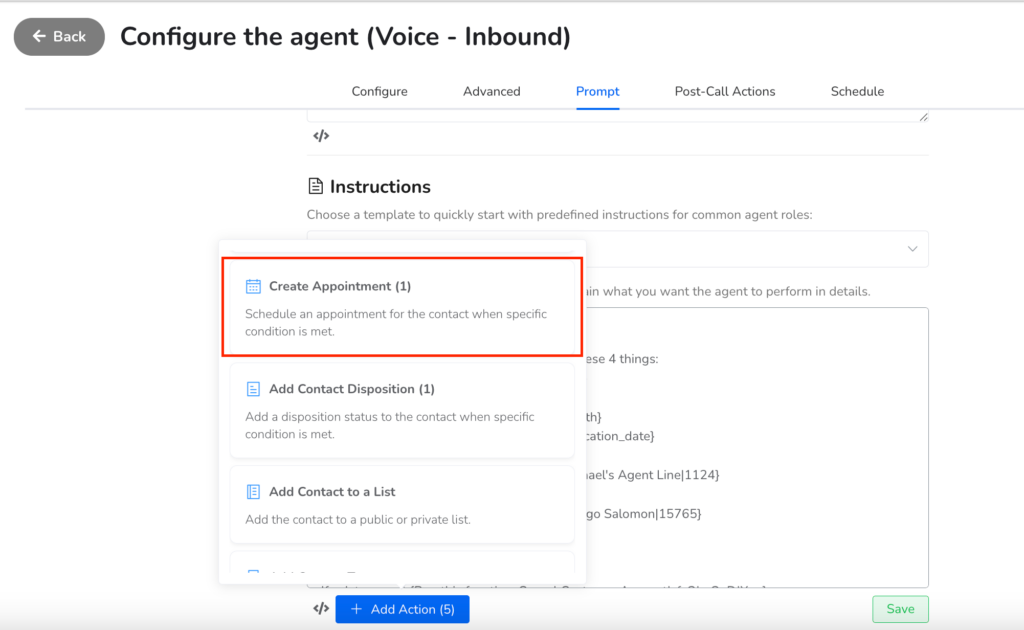Click the Back button
The image size is (1024, 630).
(59, 37)
